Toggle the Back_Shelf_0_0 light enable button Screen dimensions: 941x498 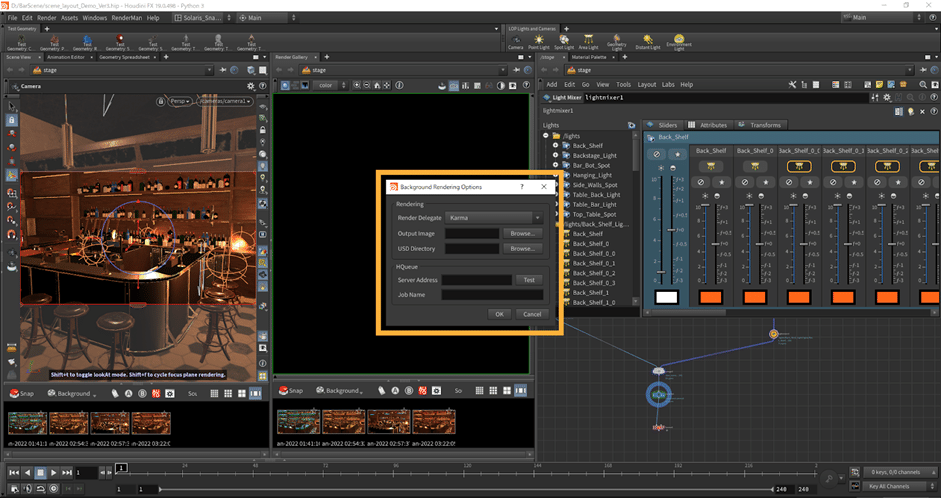click(x=798, y=166)
